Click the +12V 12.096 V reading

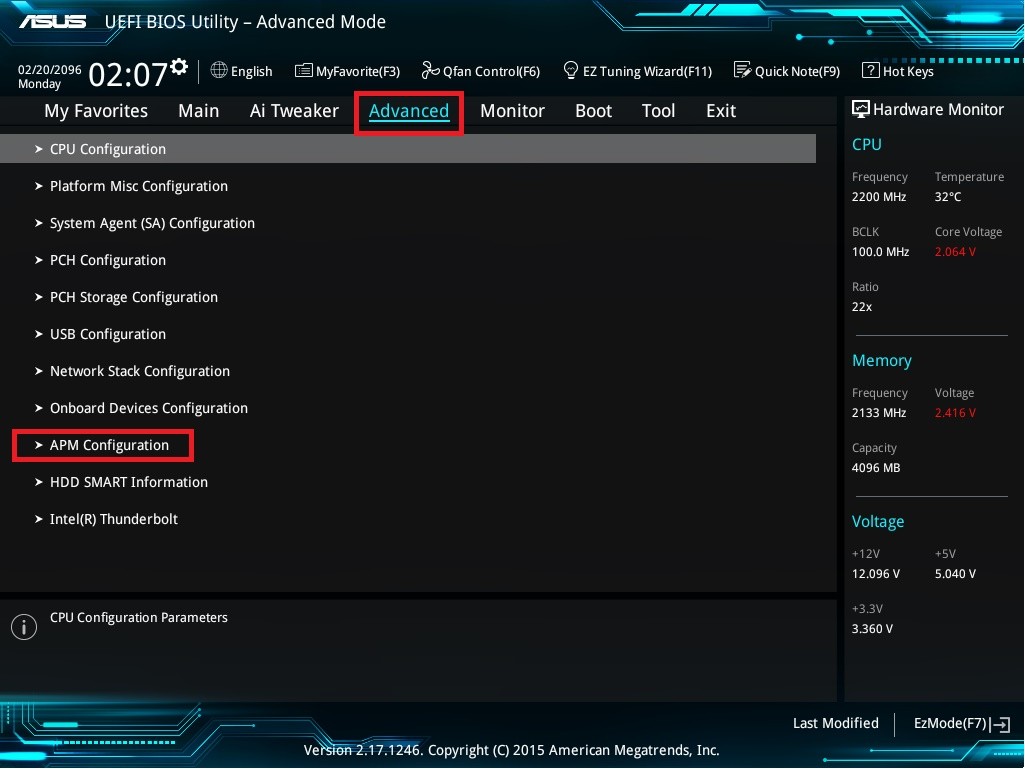point(875,573)
